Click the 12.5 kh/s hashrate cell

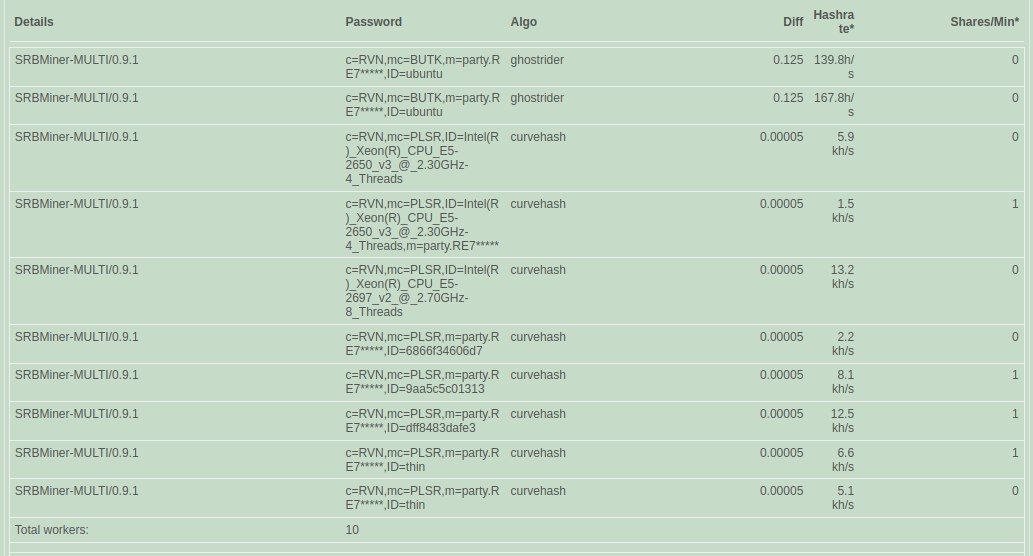click(842, 421)
